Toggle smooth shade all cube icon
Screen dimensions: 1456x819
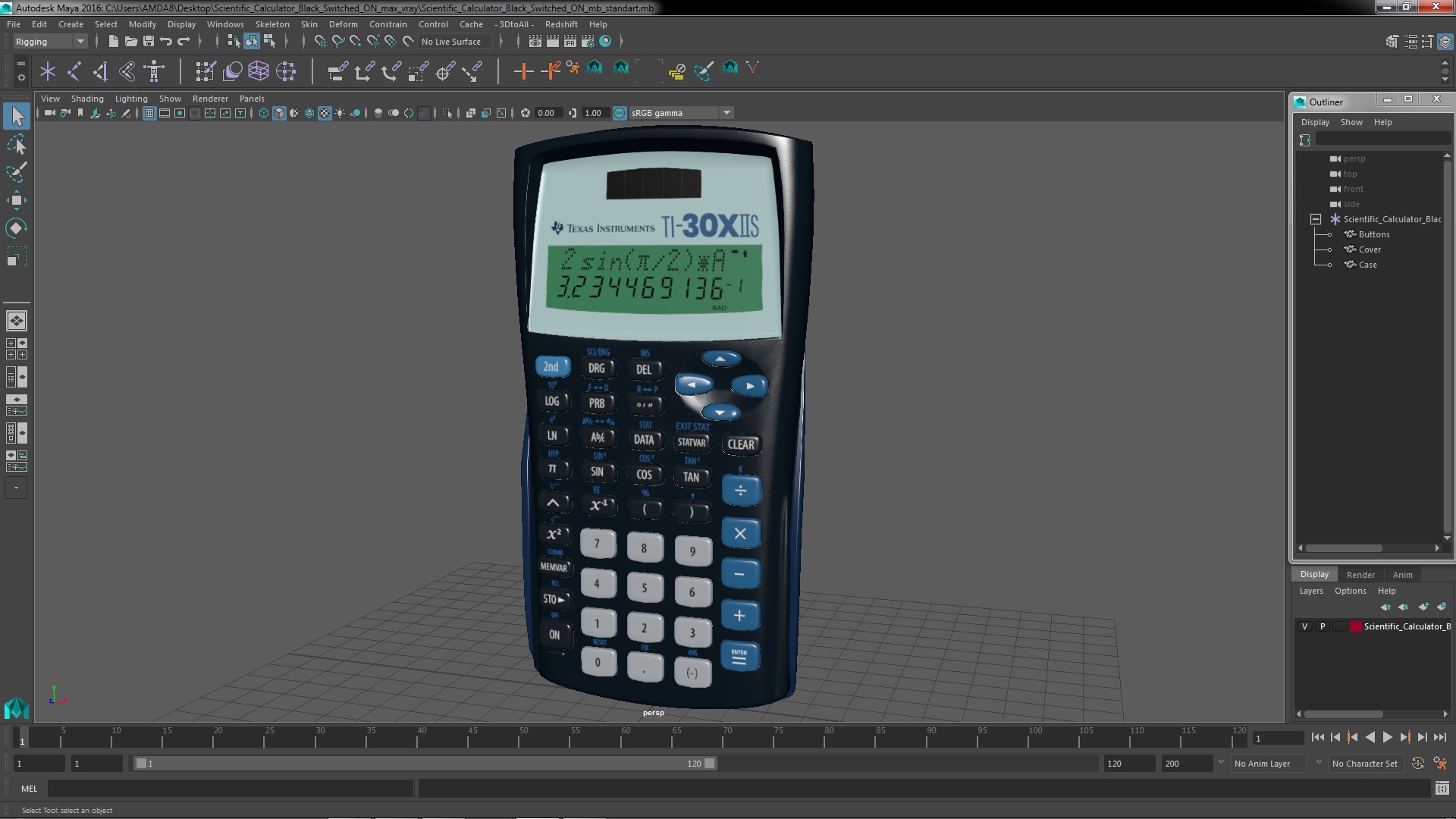point(279,113)
